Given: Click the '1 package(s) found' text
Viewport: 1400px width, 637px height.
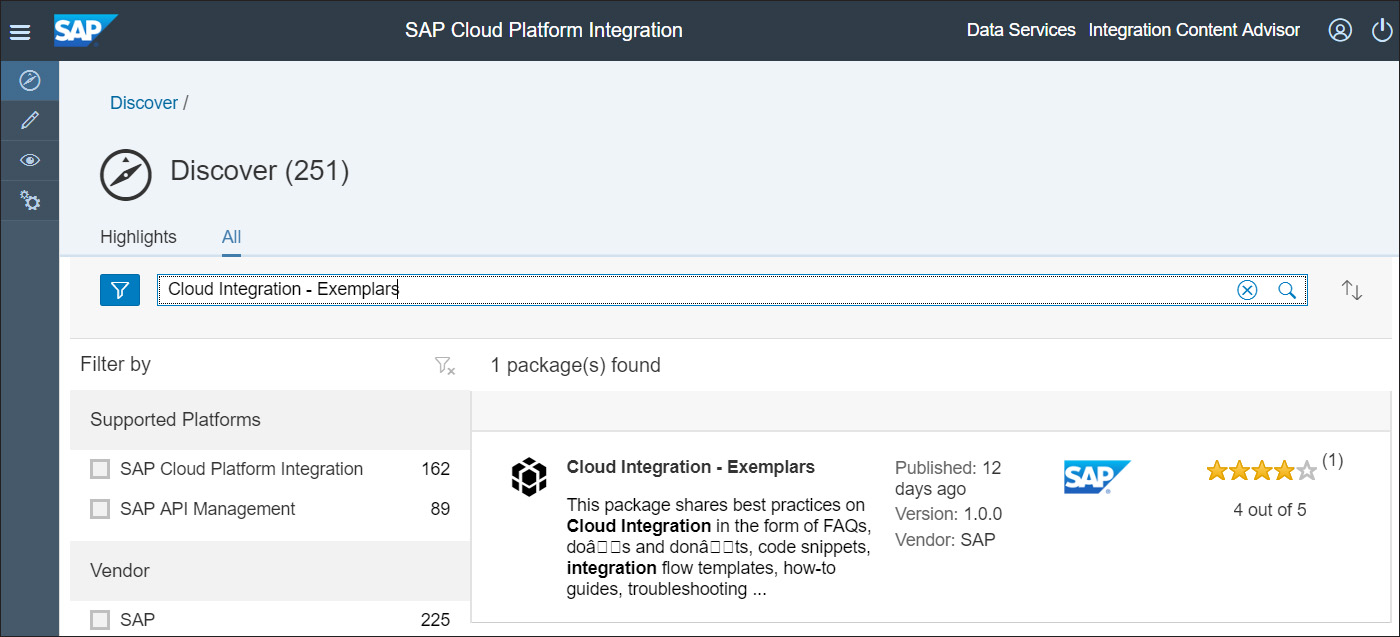Looking at the screenshot, I should point(575,365).
